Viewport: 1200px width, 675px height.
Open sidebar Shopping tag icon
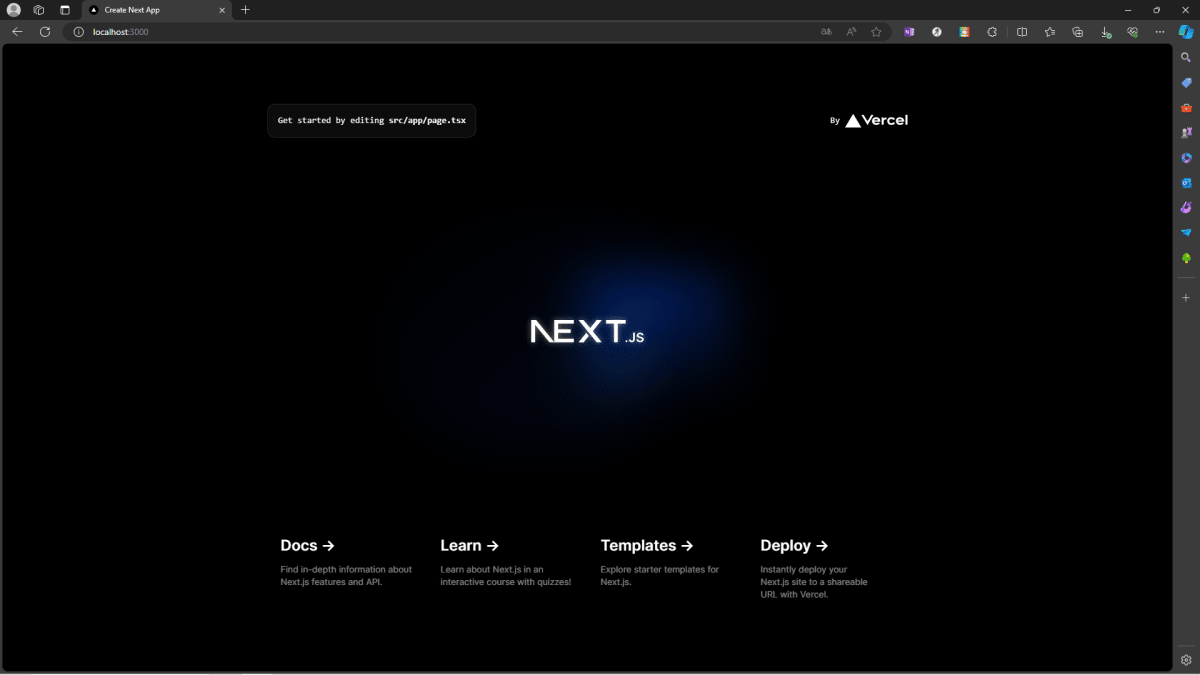[x=1186, y=82]
